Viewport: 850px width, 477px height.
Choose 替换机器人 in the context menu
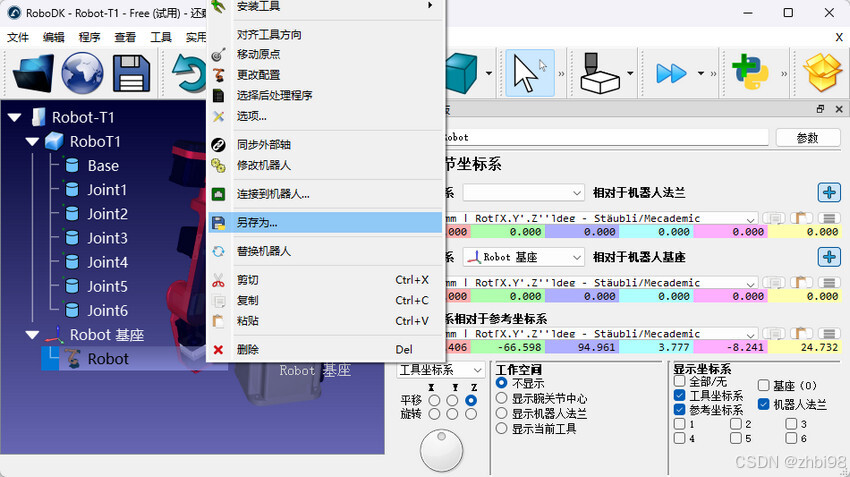325,251
